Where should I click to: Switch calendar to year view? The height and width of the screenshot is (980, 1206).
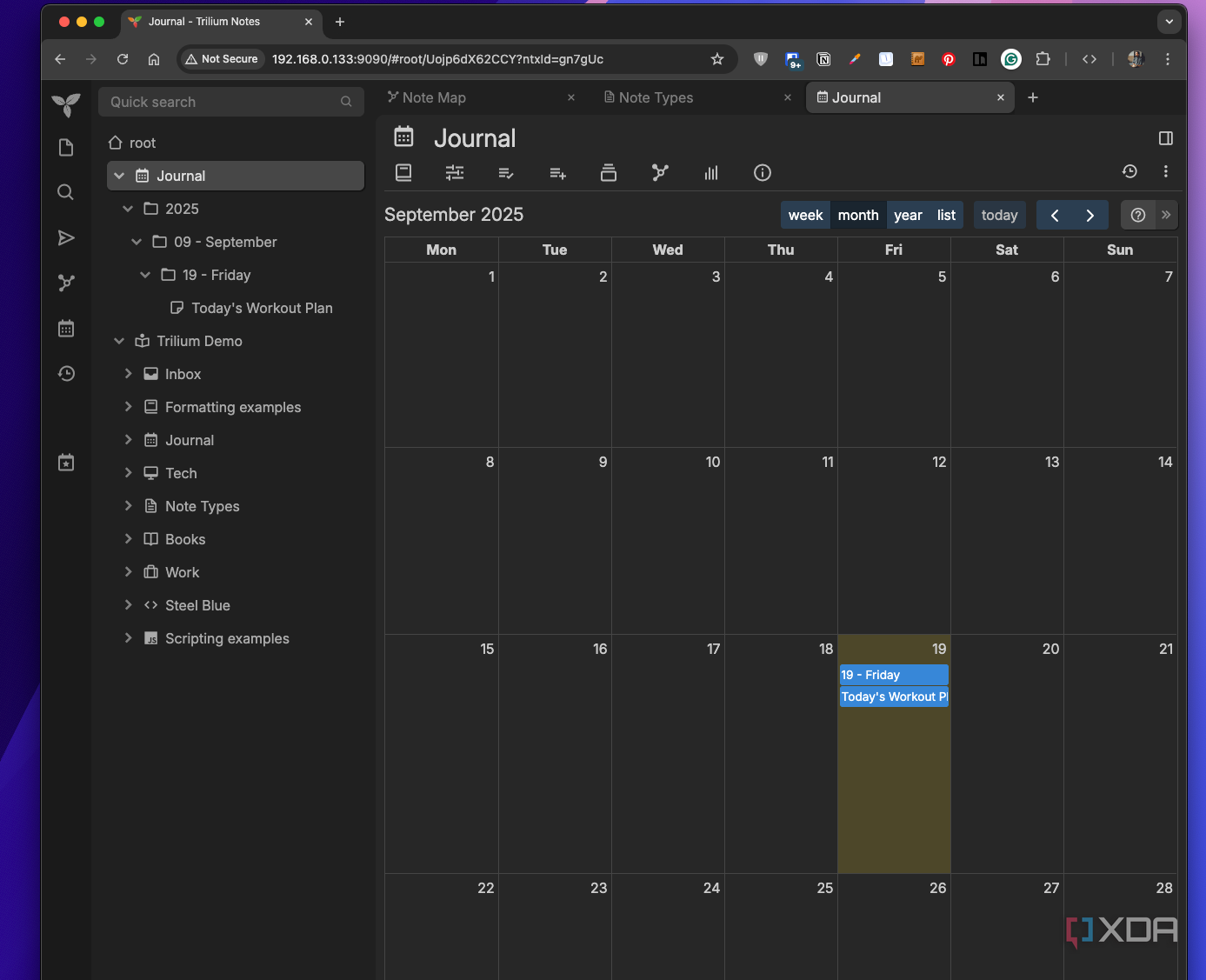click(x=908, y=216)
